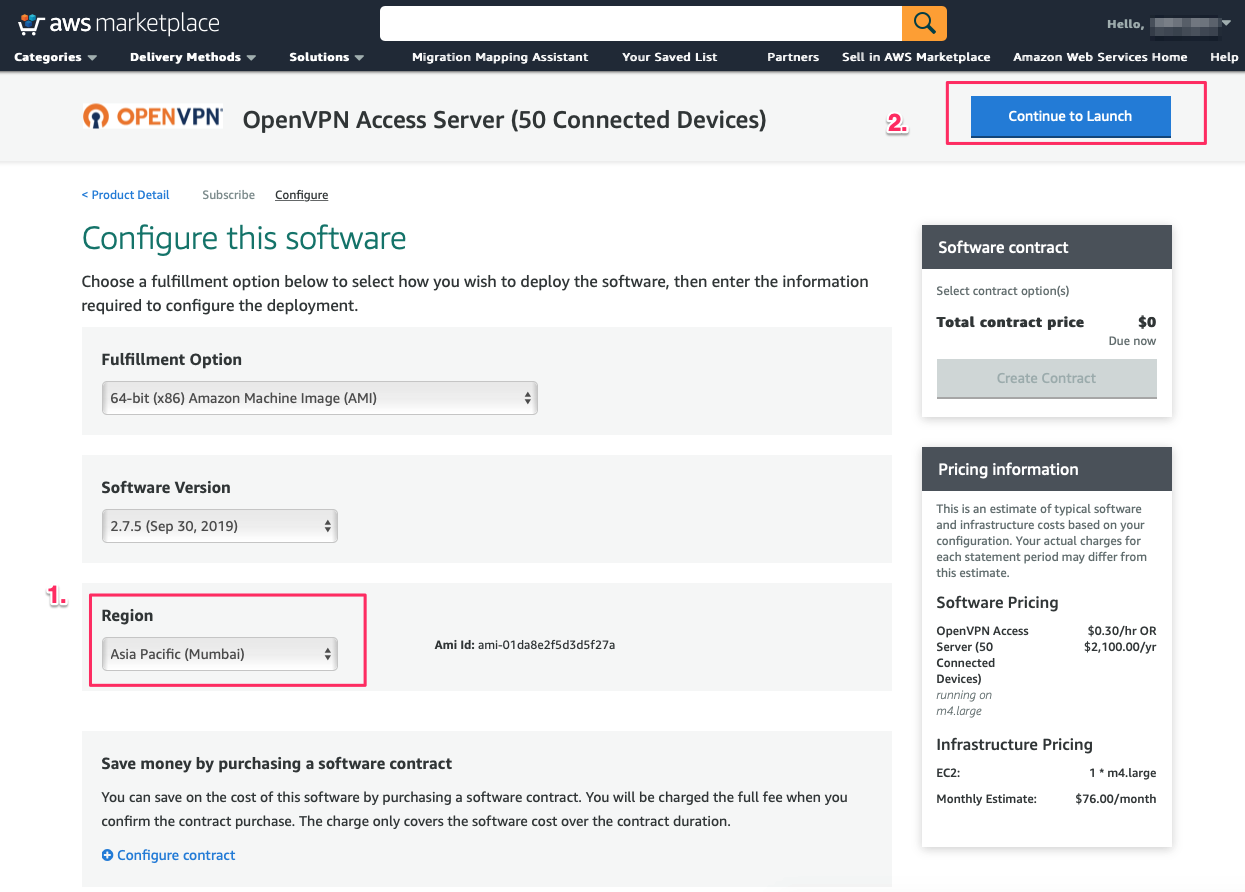Click the Create Contract button
The image size is (1245, 892).
tap(1046, 378)
